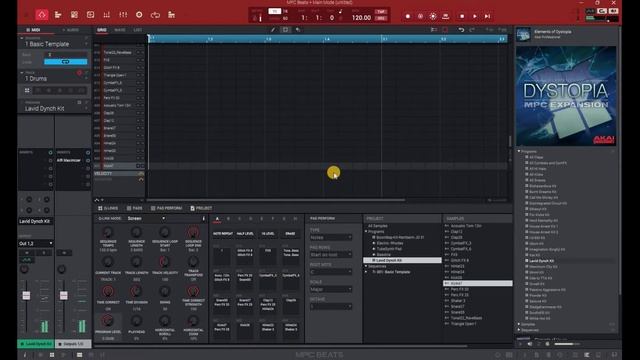Collapse the Sequences tree in Project panel
This screenshot has width=640, height=360.
point(366,266)
